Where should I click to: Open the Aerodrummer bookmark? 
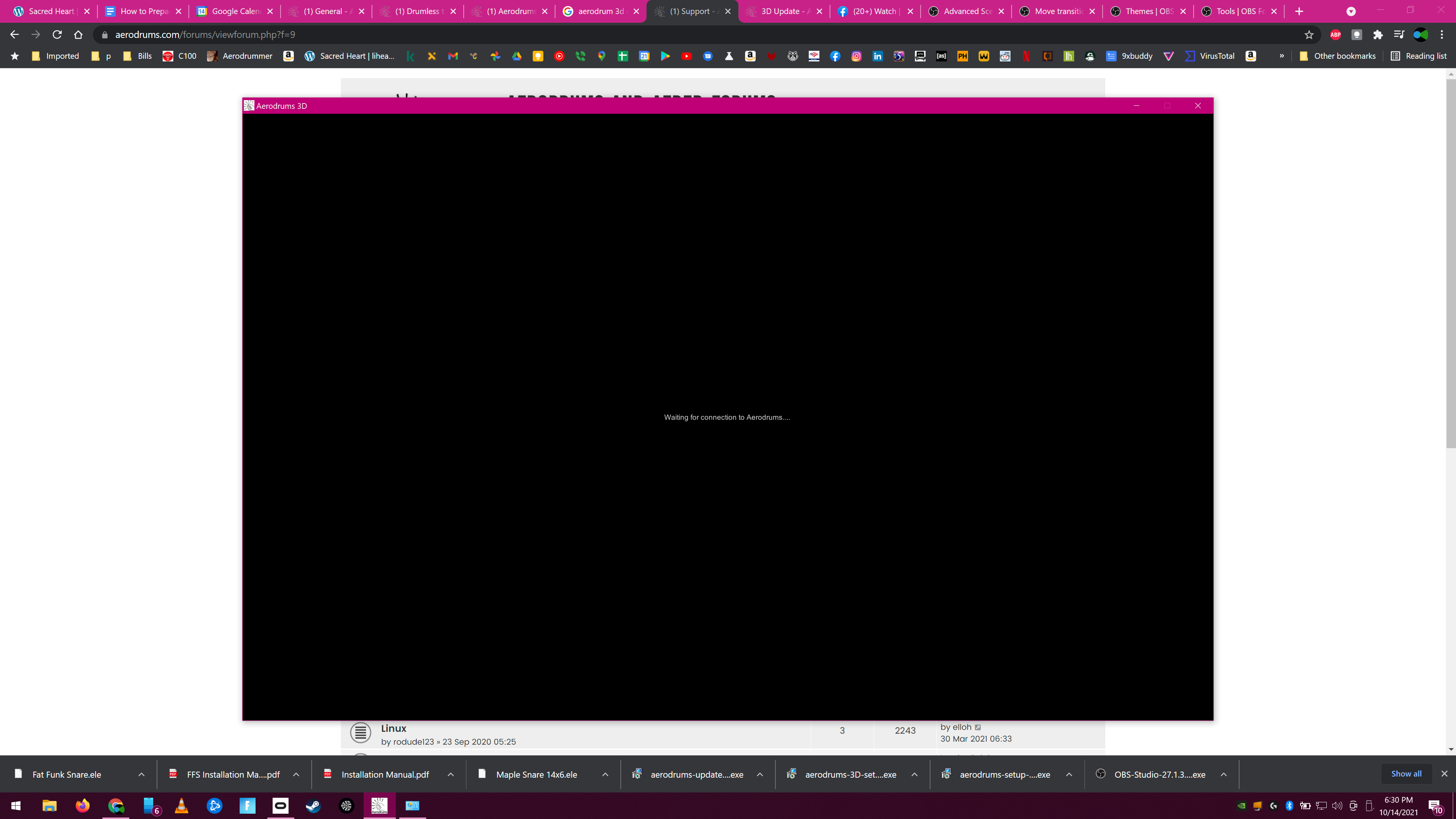[x=240, y=56]
